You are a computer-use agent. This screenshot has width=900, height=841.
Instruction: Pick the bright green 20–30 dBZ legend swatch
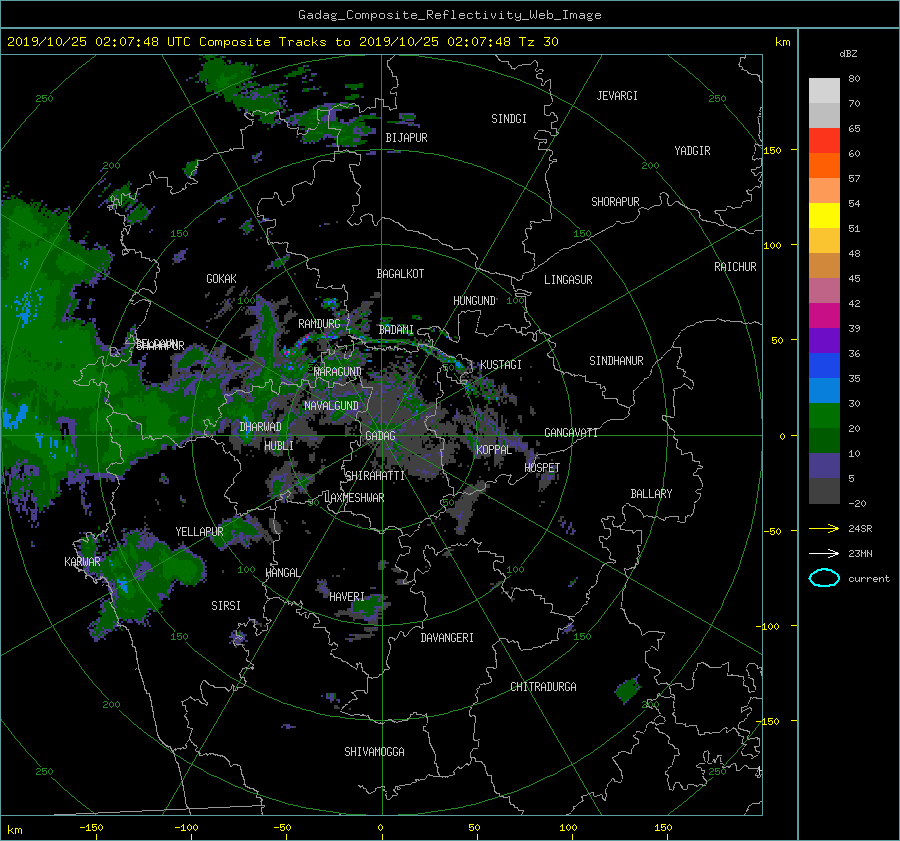(x=824, y=416)
